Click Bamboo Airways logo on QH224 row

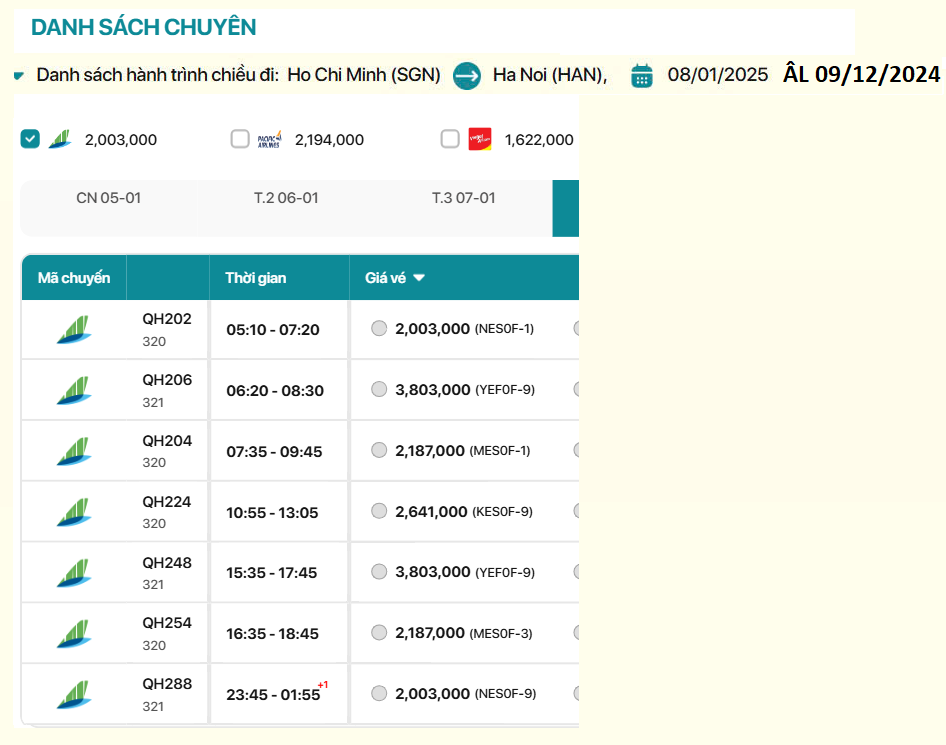73,511
